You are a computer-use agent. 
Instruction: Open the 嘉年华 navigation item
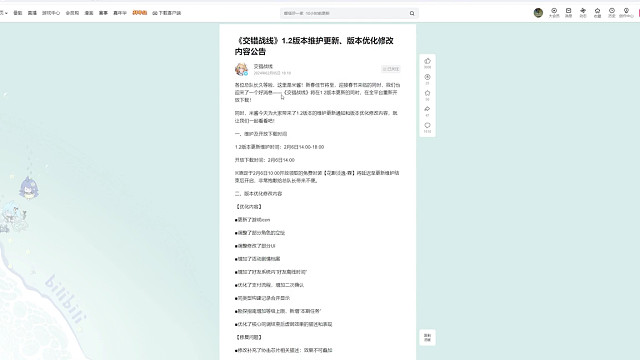(120, 13)
